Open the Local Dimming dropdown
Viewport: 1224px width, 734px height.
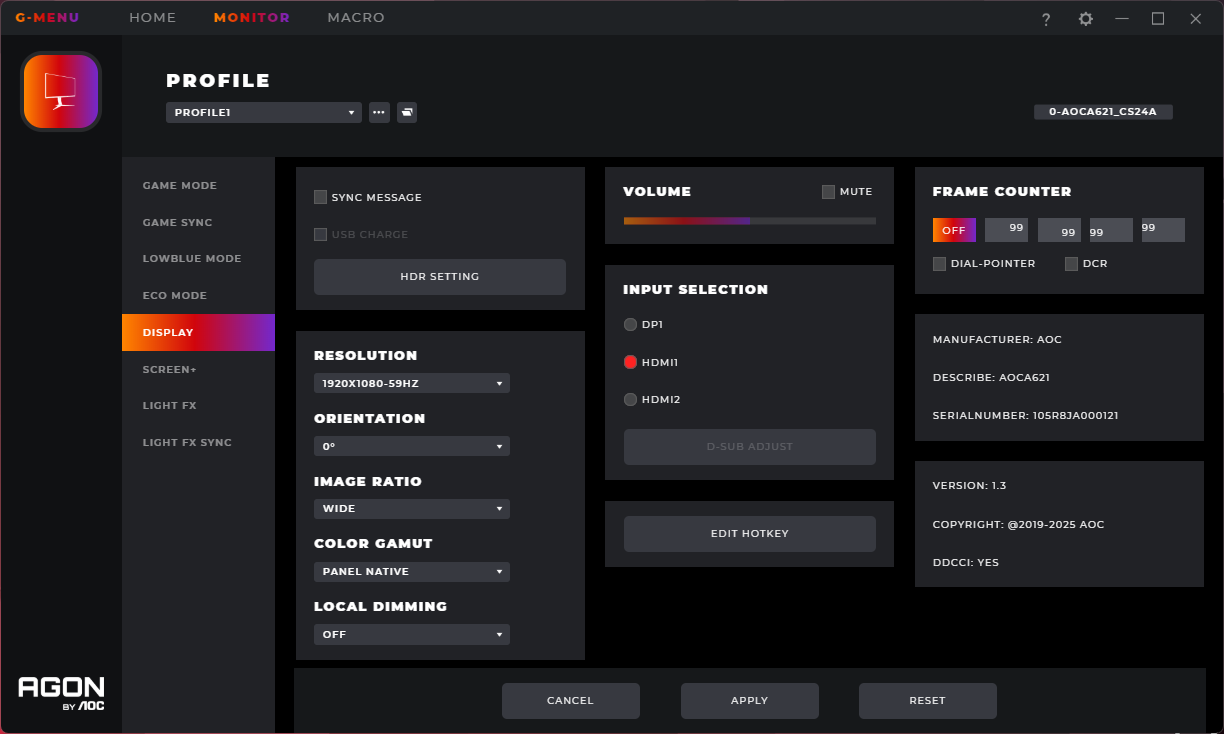point(412,635)
